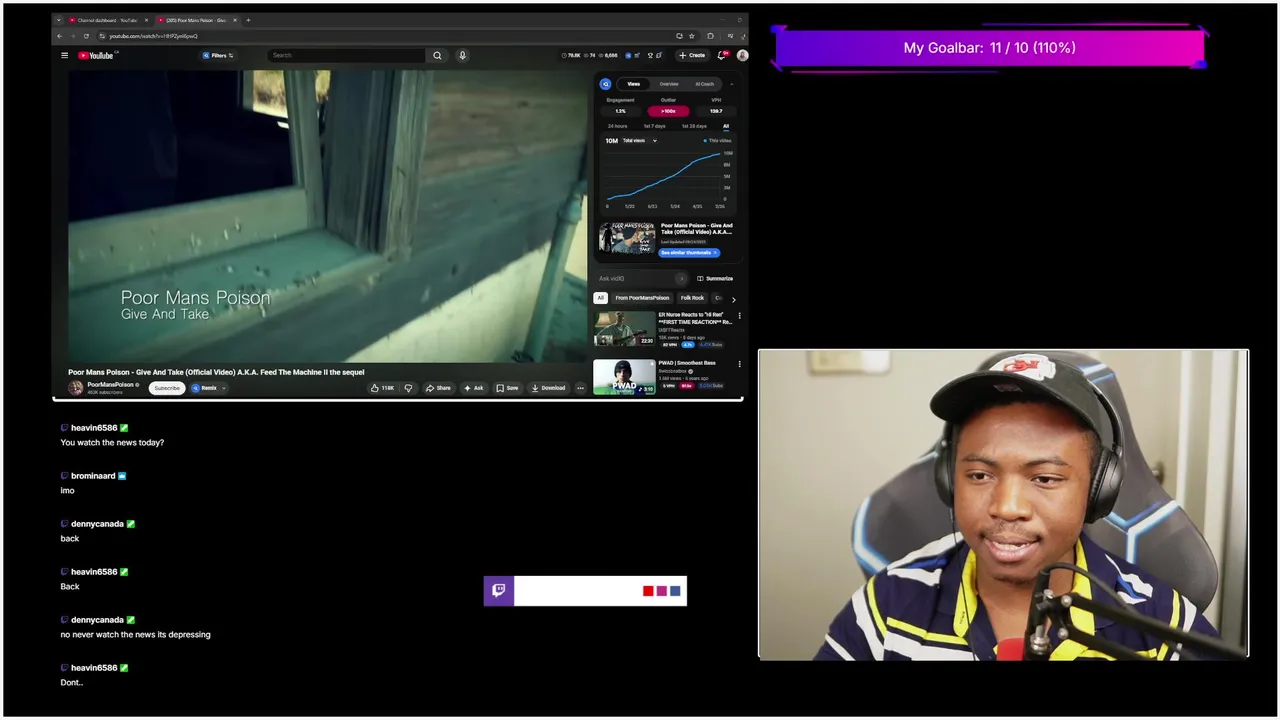
Task: Click the vidIQ logo in the side panel
Action: (x=605, y=85)
